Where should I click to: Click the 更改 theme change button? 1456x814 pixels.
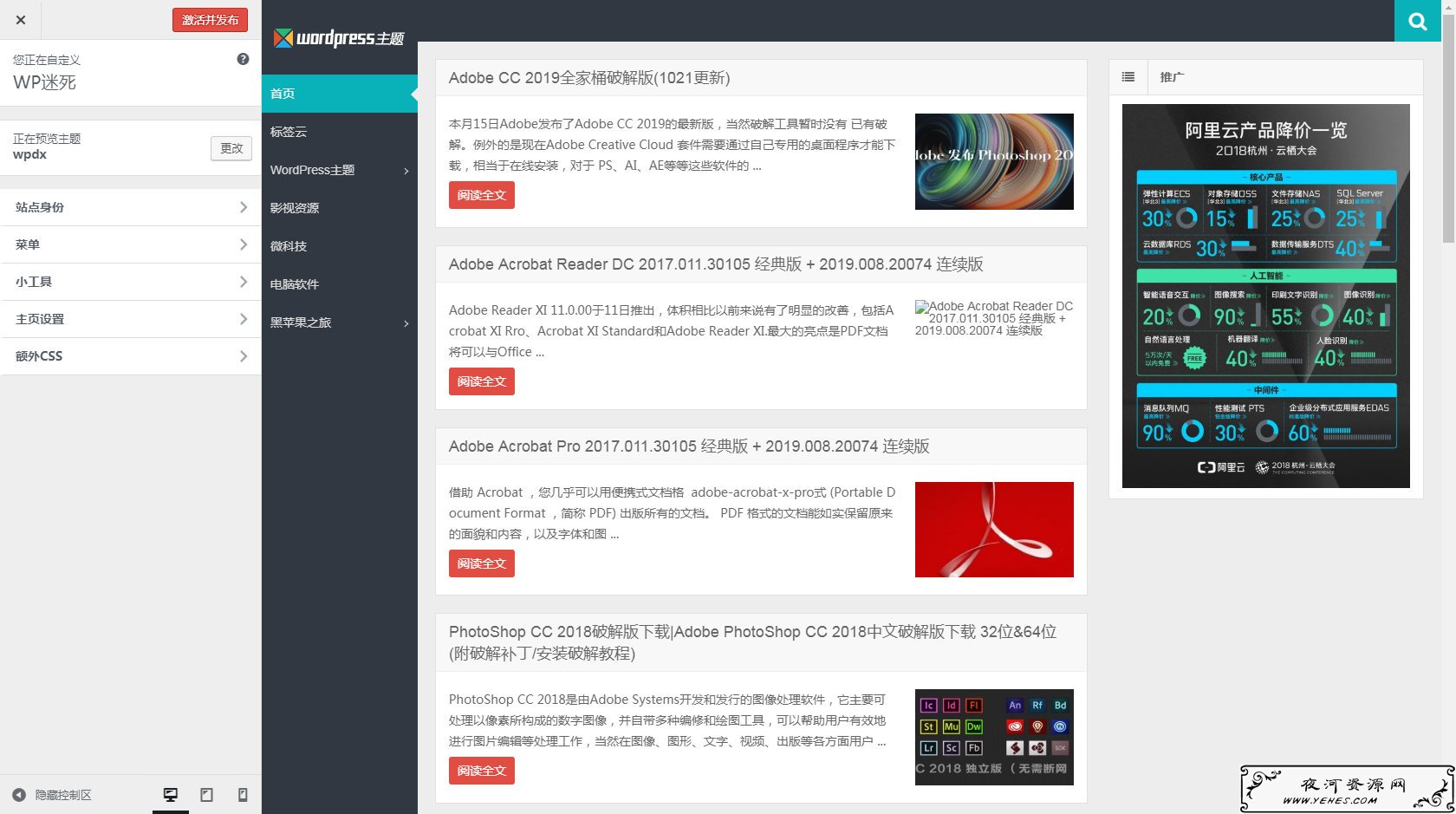[231, 148]
